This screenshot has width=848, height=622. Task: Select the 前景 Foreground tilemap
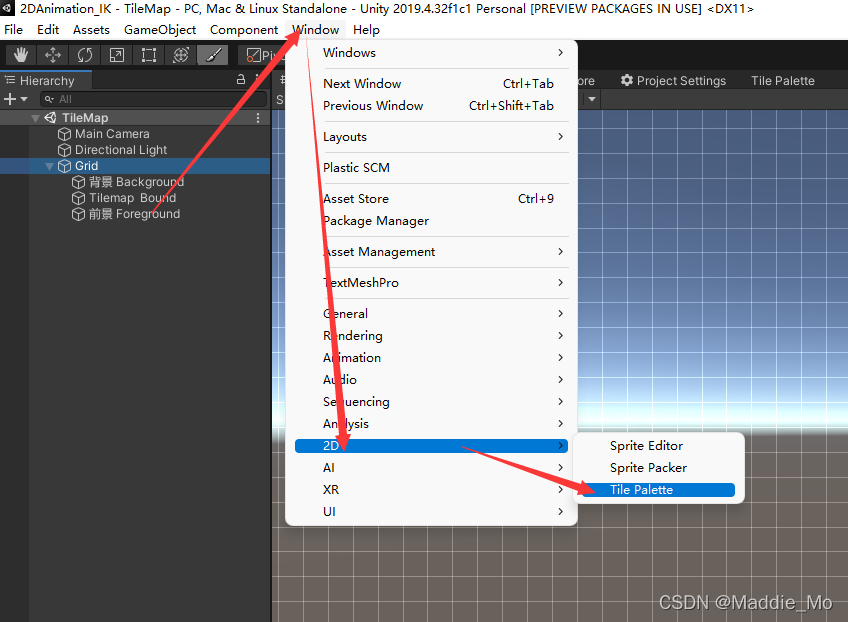click(x=134, y=214)
